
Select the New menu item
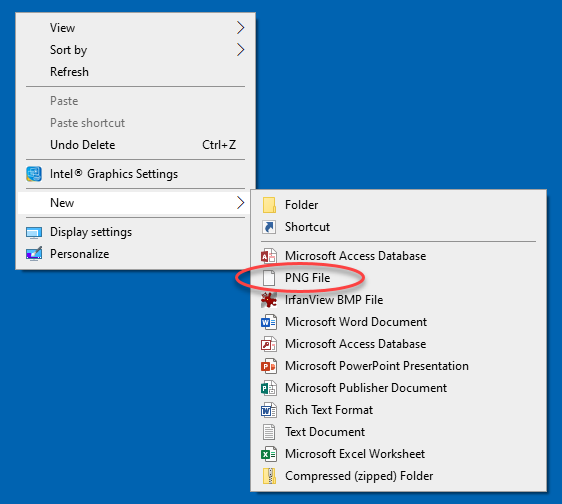135,203
